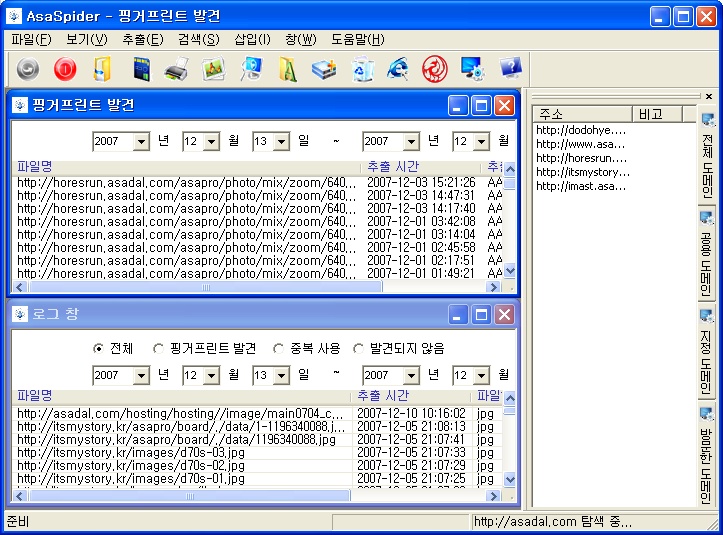Click the Internet Explorer toolbar icon
This screenshot has width=723, height=535.
click(398, 70)
